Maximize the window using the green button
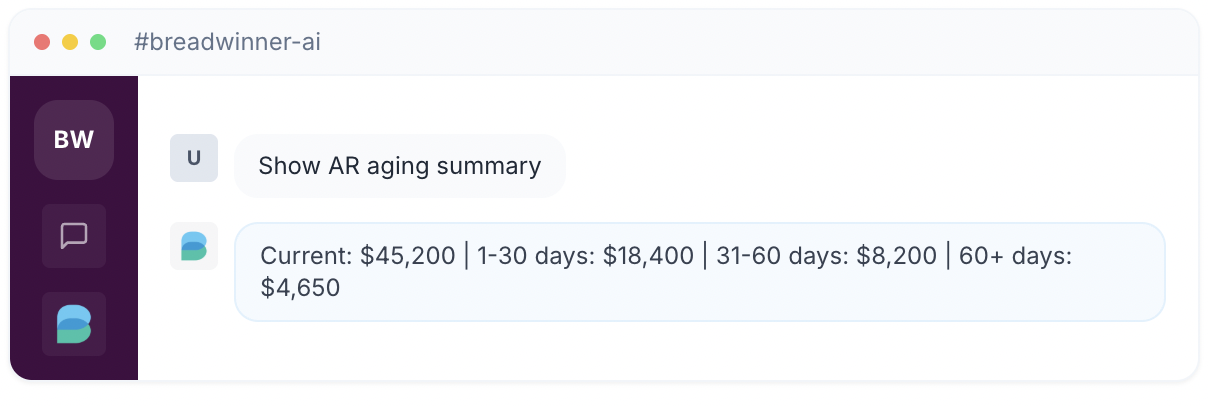 (98, 42)
